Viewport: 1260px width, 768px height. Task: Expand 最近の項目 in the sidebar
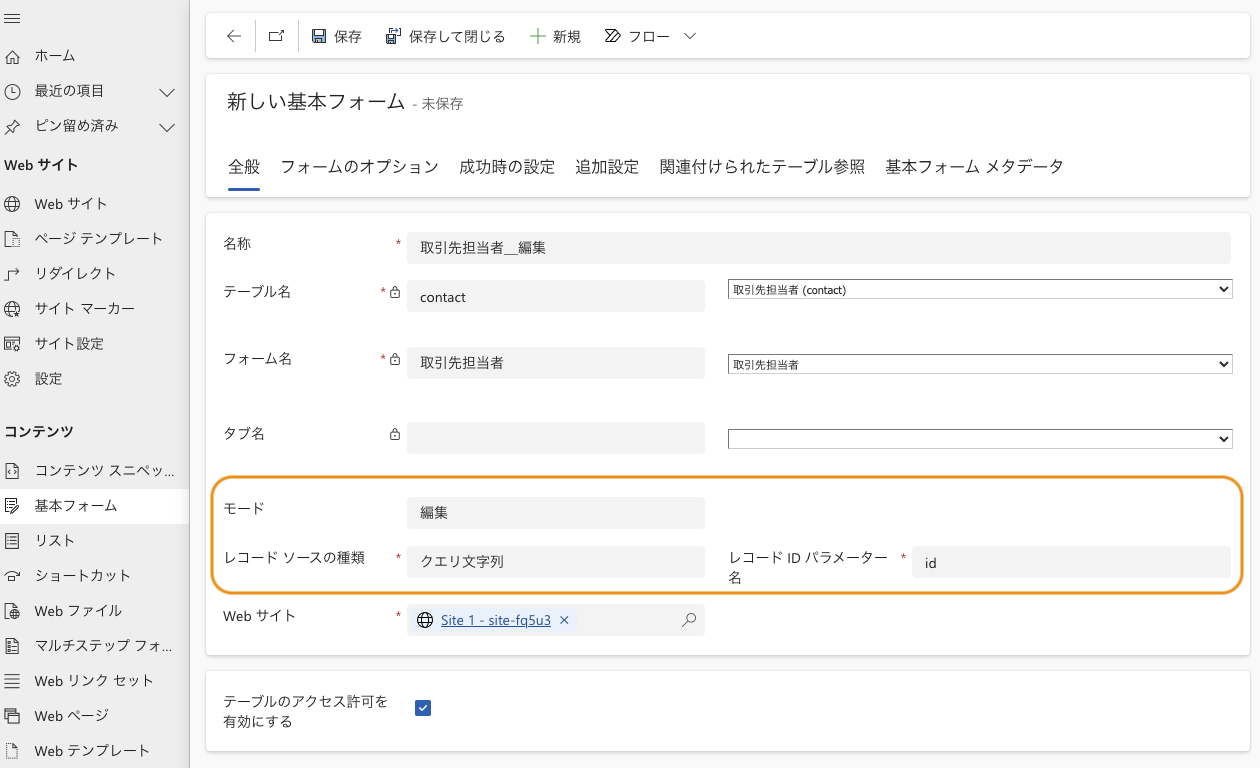click(x=167, y=92)
